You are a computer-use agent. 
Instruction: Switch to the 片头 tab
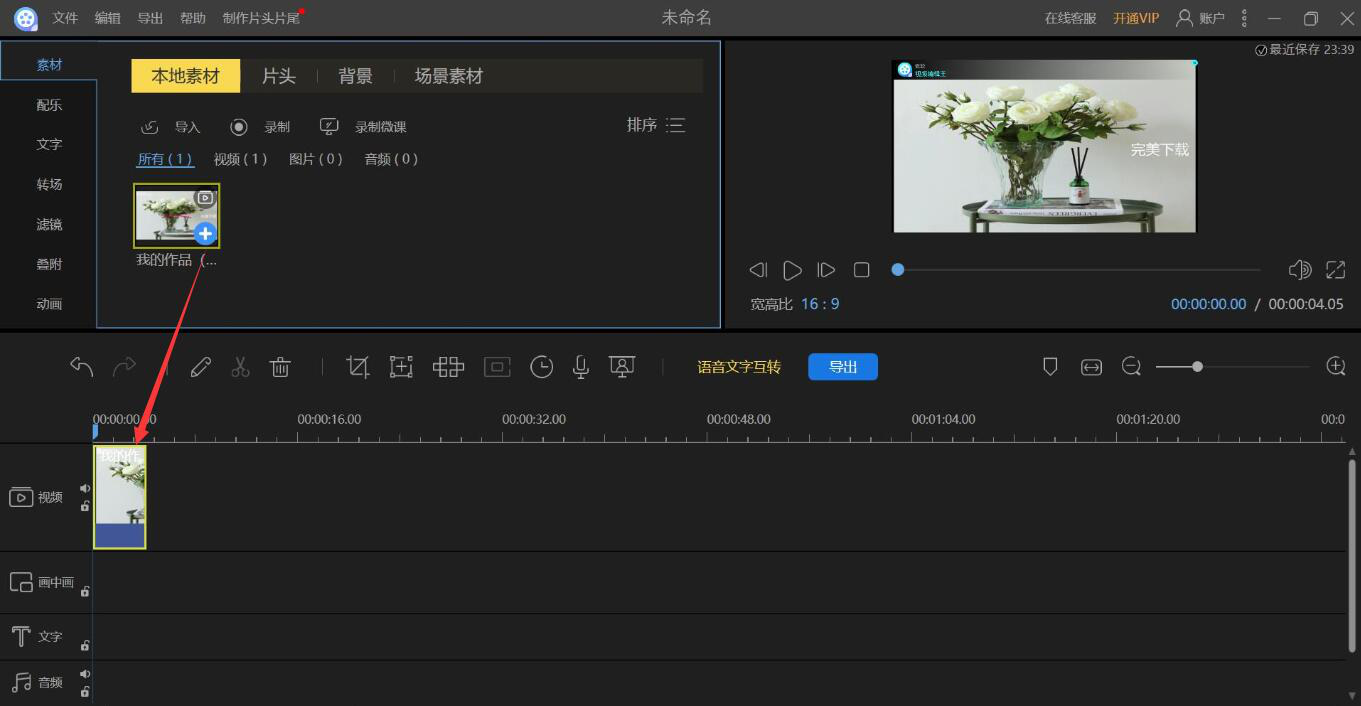(279, 76)
